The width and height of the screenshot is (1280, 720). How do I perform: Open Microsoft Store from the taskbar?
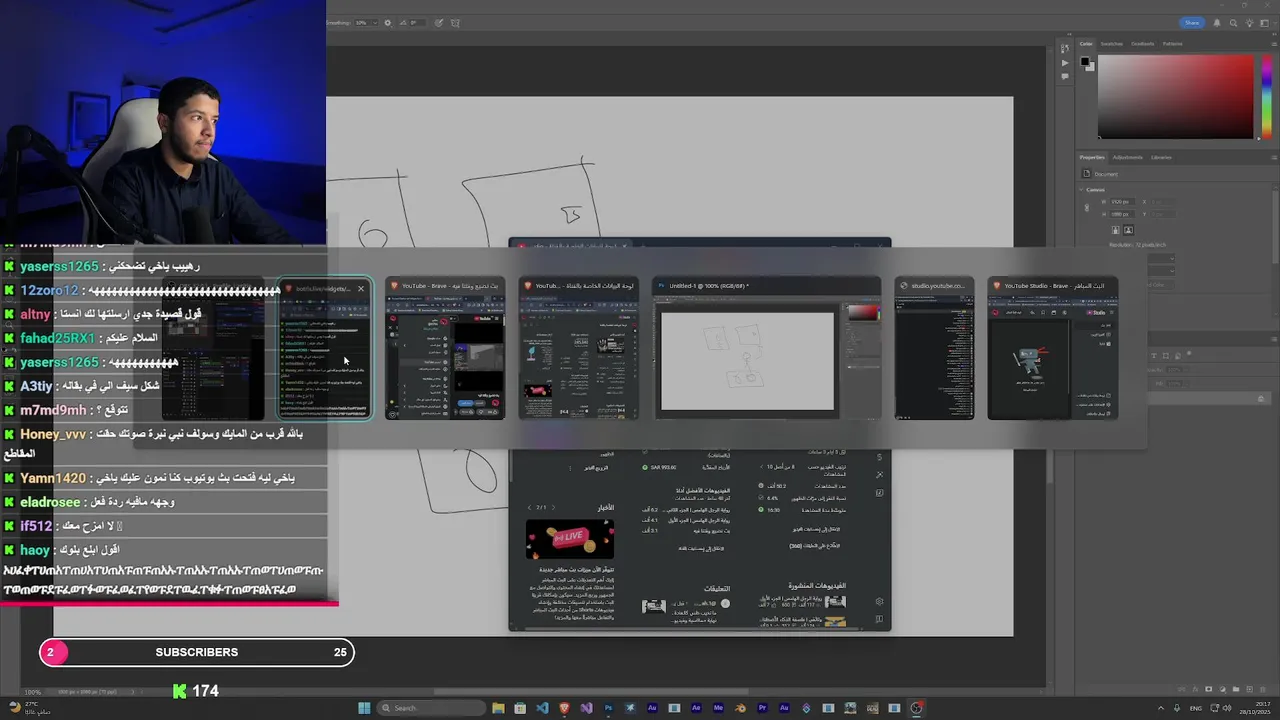pos(520,708)
